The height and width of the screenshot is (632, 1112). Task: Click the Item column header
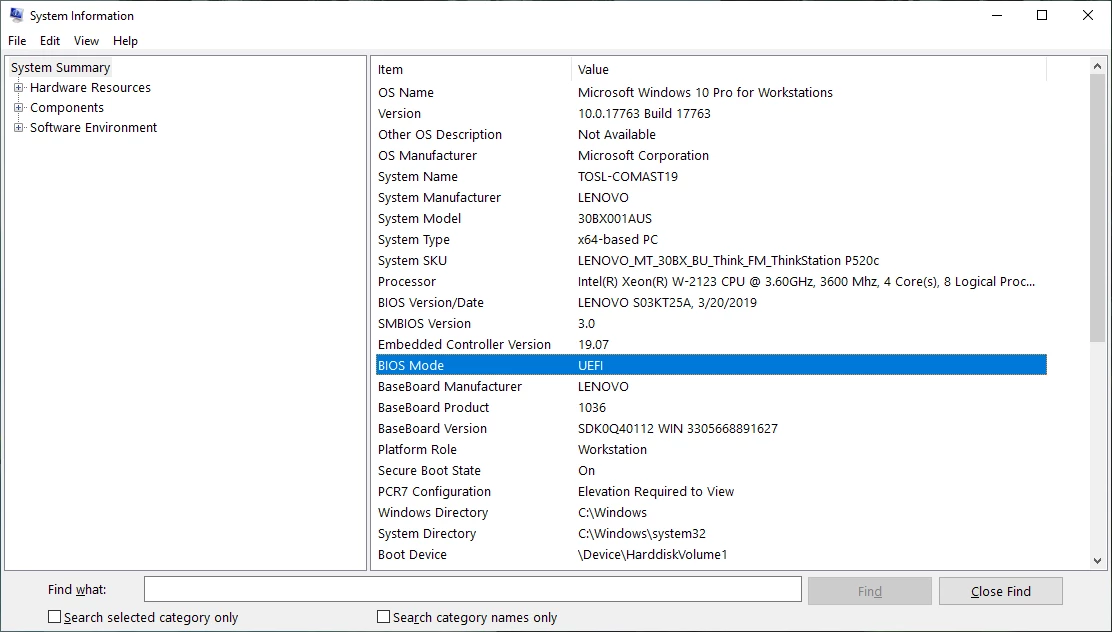(472, 70)
